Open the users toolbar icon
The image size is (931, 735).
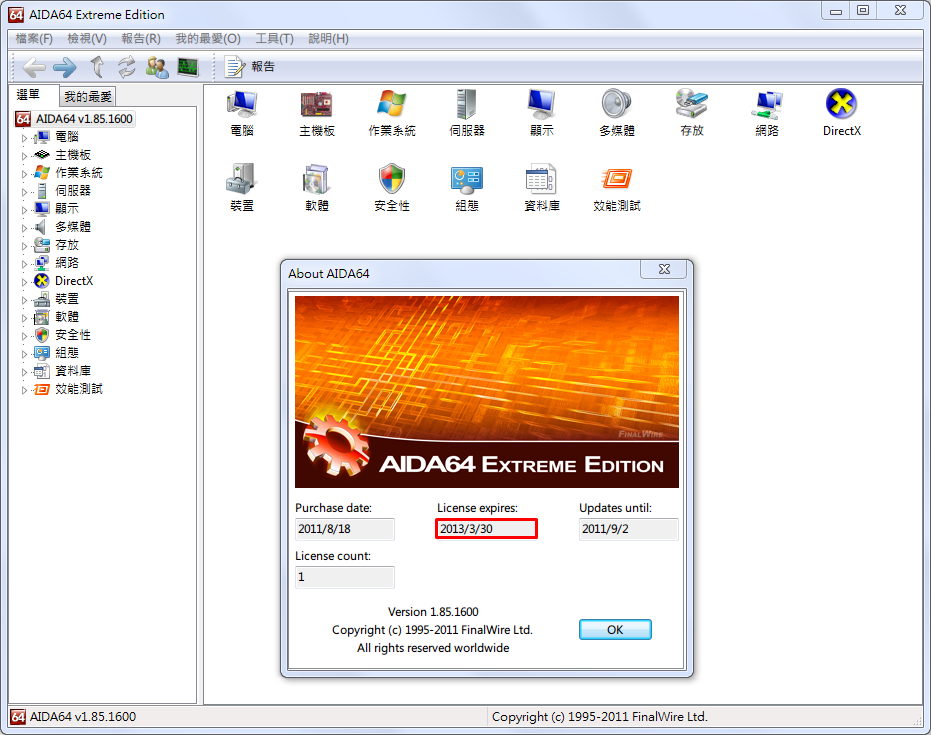[x=157, y=67]
